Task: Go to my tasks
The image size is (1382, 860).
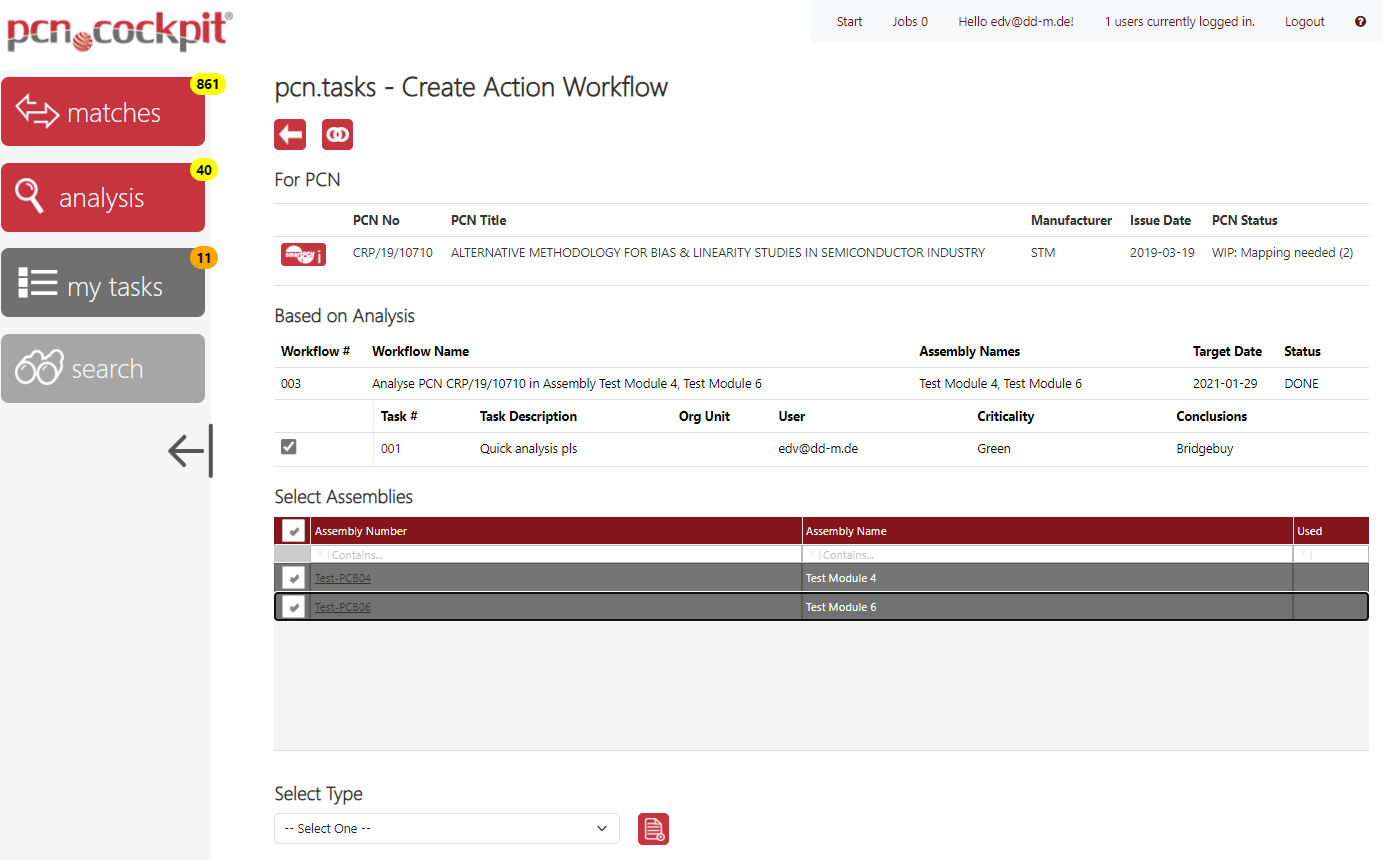Action: [x=103, y=286]
